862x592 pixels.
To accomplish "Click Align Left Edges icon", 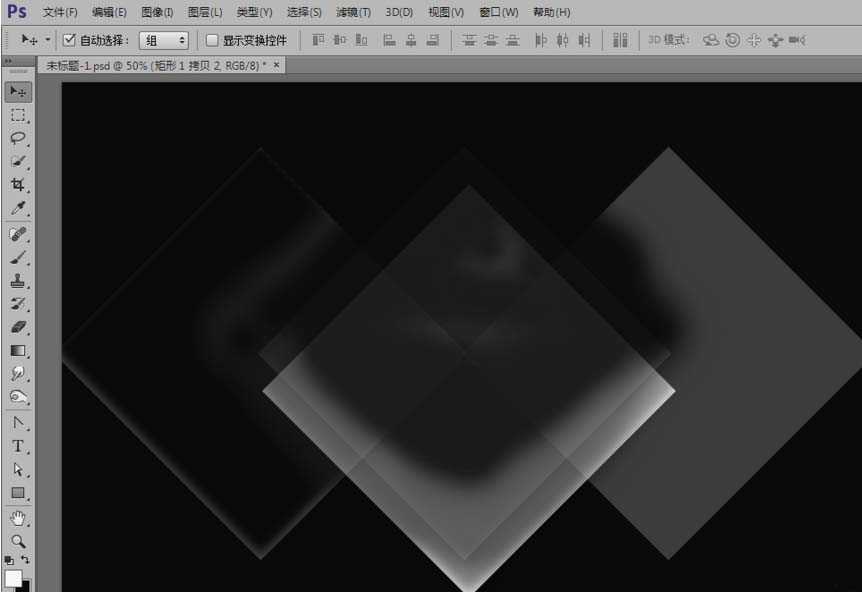I will (389, 40).
